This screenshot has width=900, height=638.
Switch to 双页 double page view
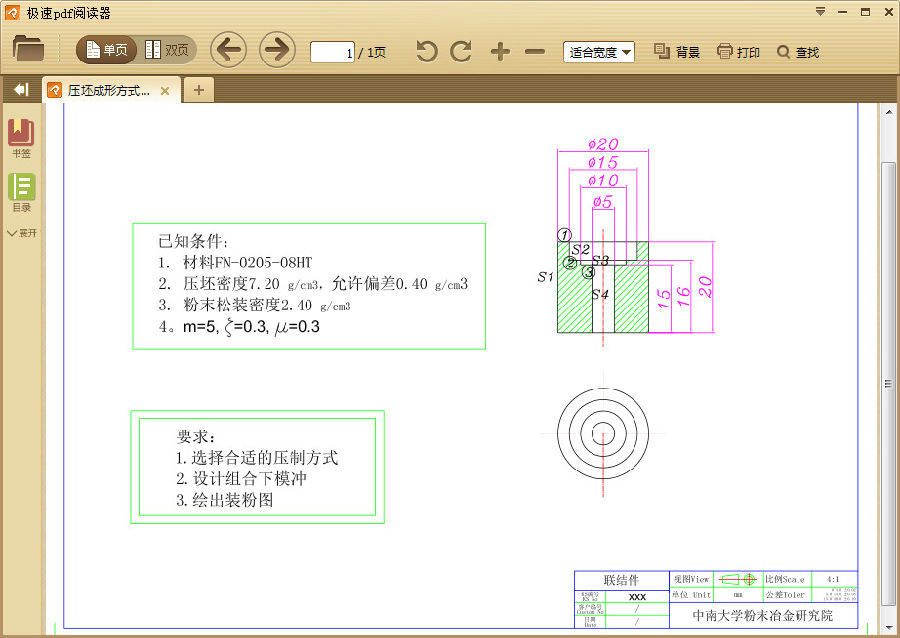167,50
